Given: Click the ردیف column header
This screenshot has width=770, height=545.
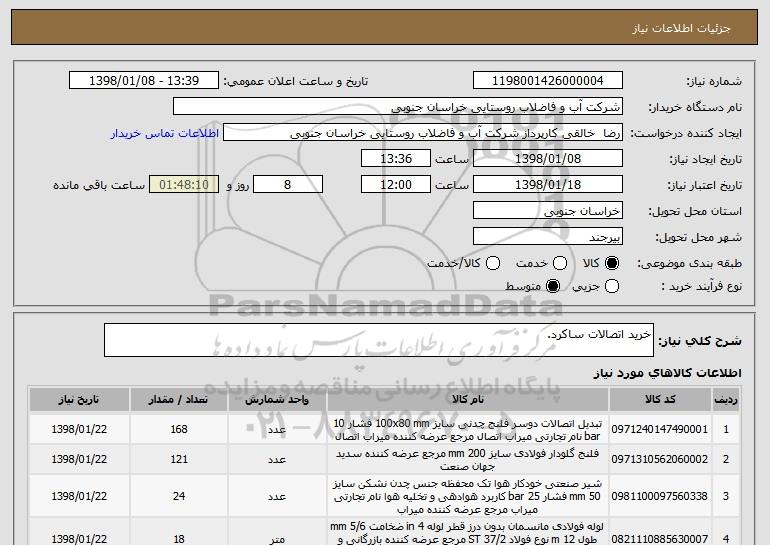Looking at the screenshot, I should point(726,400).
